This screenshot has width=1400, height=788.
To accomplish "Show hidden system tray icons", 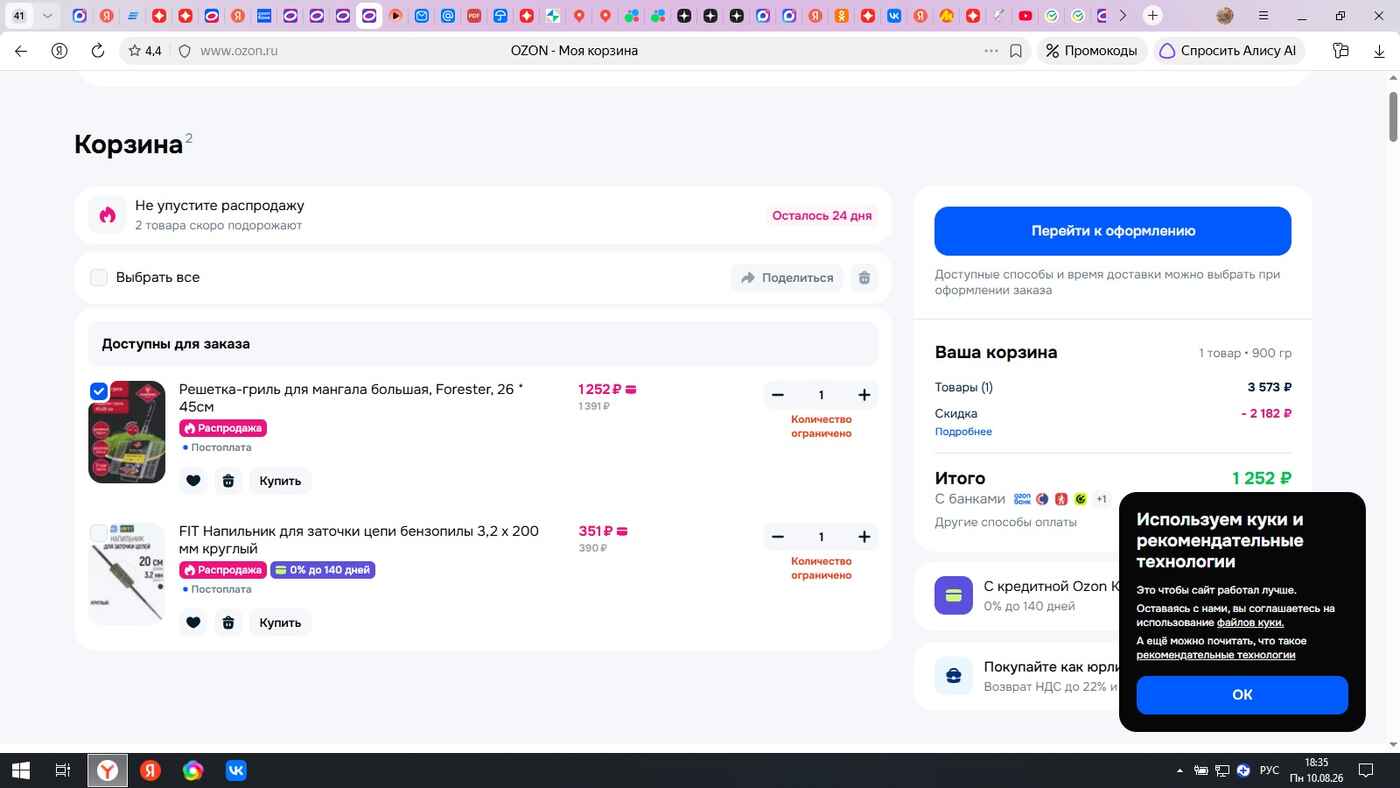I will click(1180, 770).
